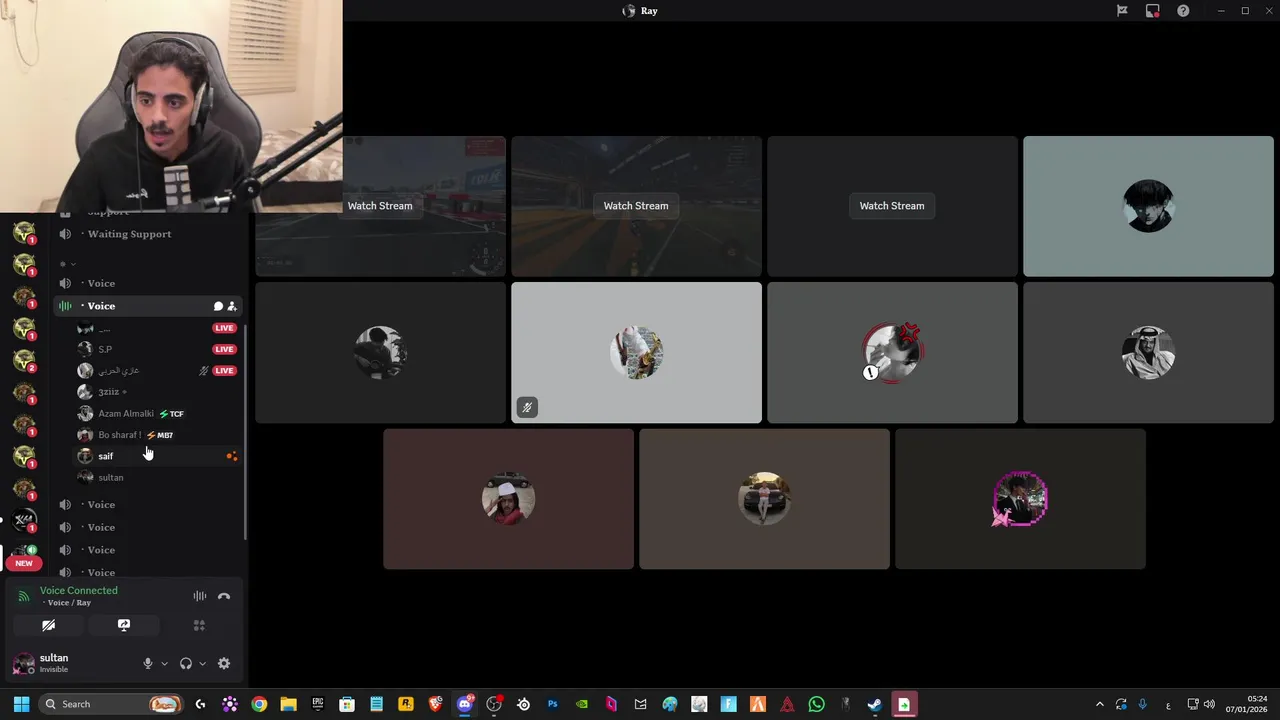Open the inbox flag icon in title bar
The width and height of the screenshot is (1280, 720).
pos(1122,11)
